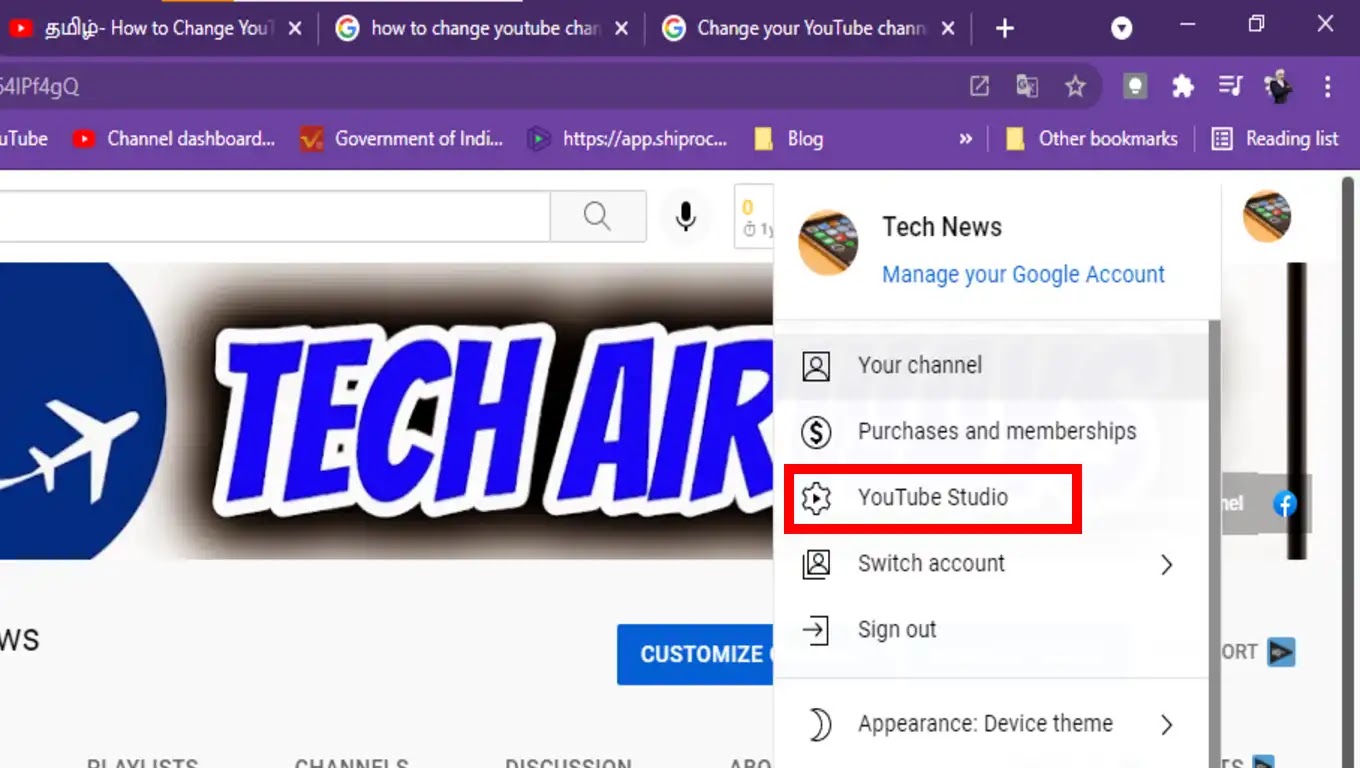Screen dimensions: 1360x768
Task: Click the address bar URL text
Action: pyautogui.click(x=40, y=87)
